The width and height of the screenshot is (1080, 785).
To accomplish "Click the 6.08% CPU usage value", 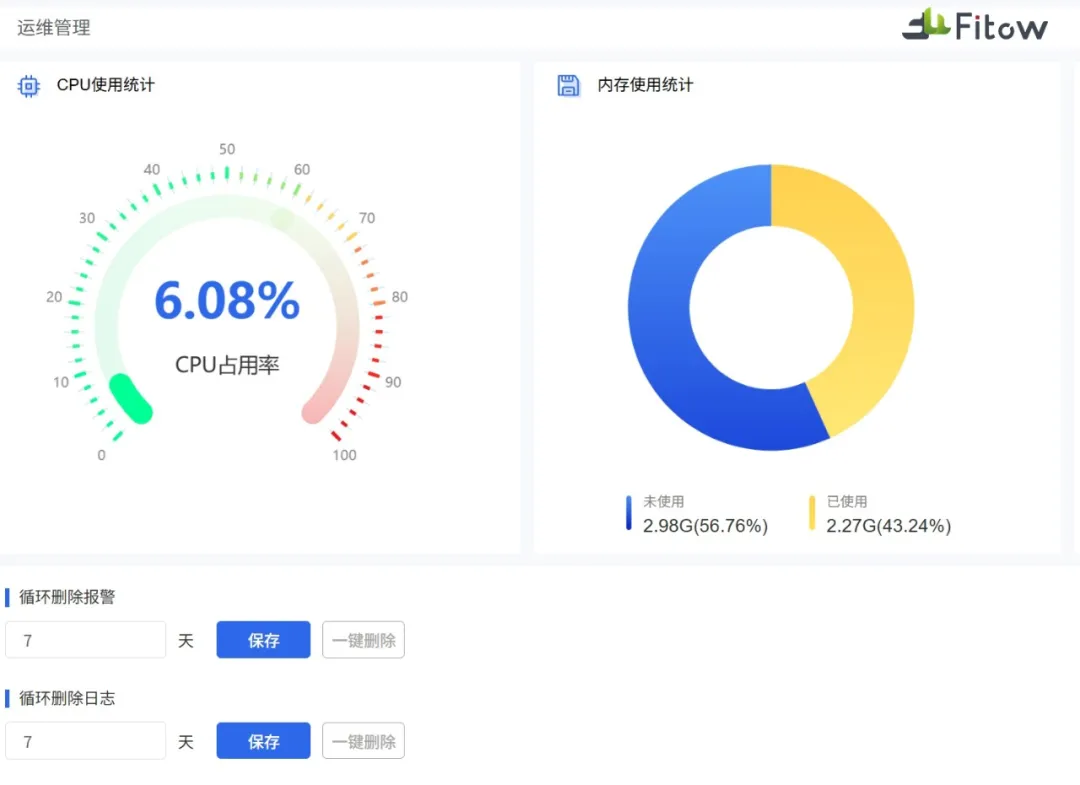I will point(227,301).
